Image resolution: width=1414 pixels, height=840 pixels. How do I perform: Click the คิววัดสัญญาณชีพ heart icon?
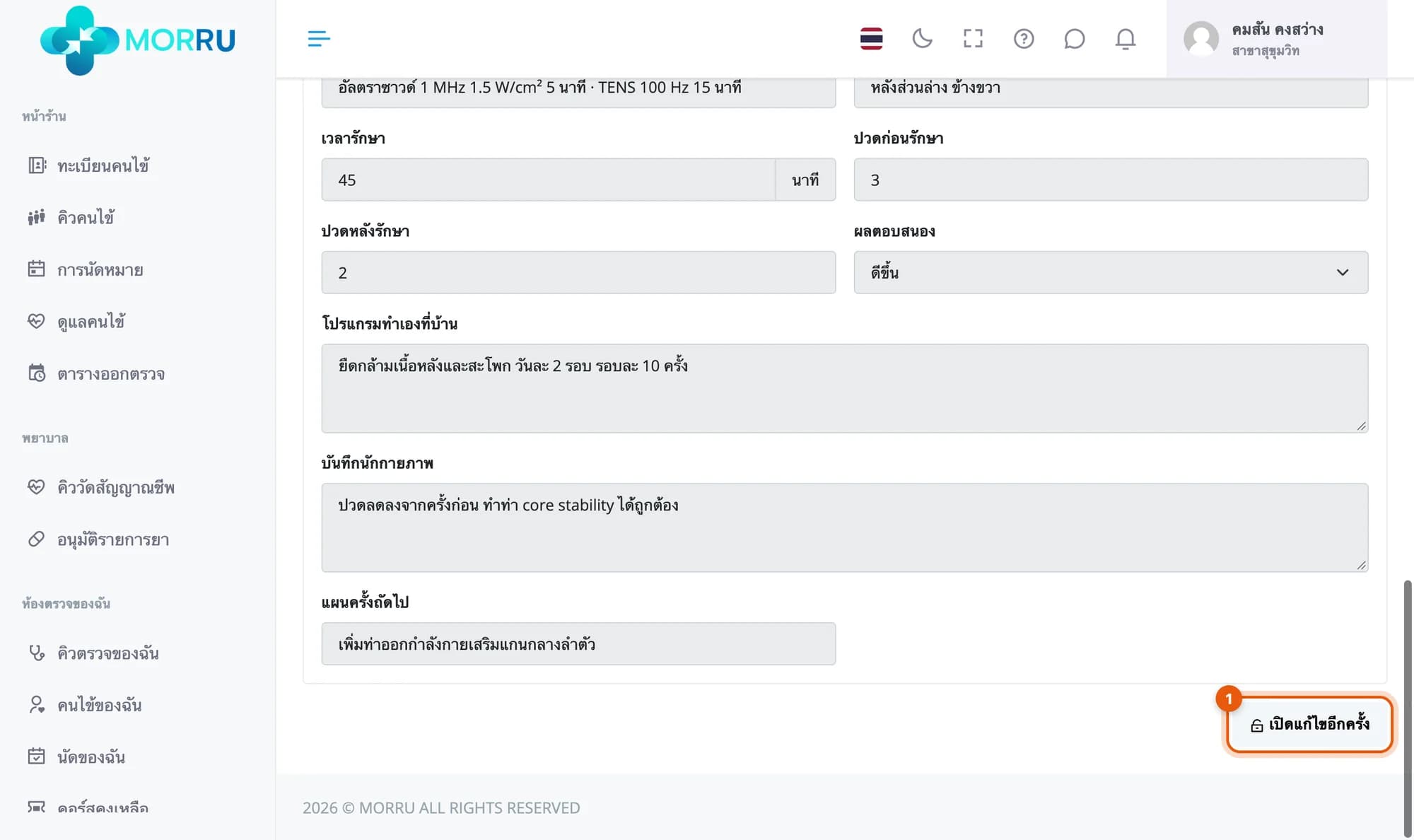36,486
